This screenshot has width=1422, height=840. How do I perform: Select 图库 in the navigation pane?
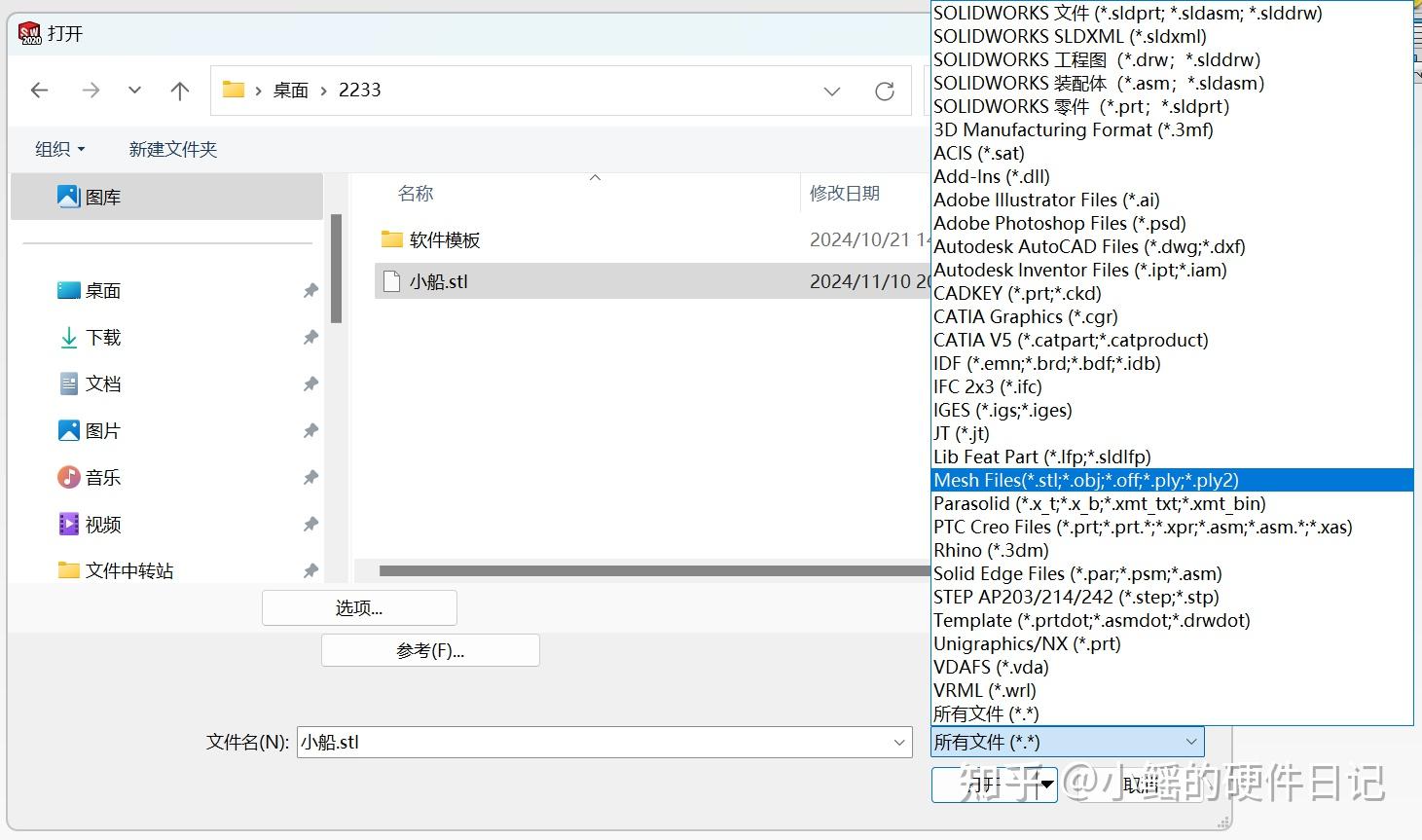tap(166, 197)
